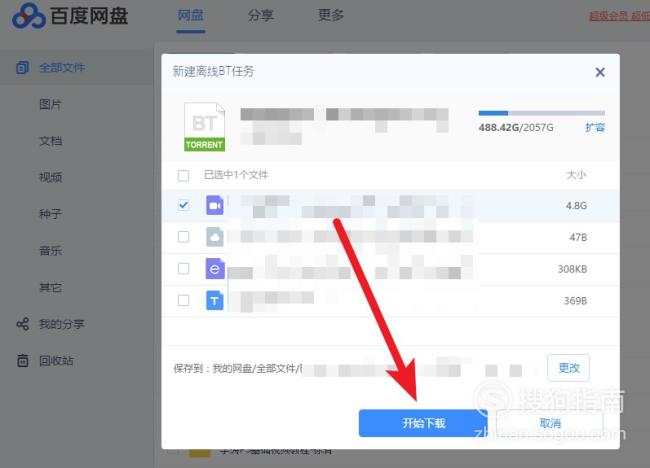
Task: Select 音乐 in the sidebar
Action: tap(50, 250)
